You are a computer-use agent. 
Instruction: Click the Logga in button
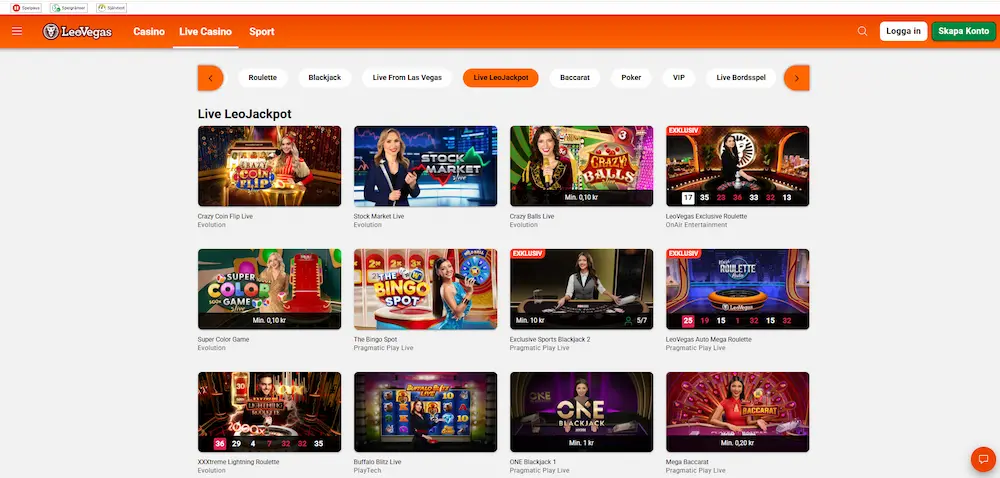click(x=903, y=31)
